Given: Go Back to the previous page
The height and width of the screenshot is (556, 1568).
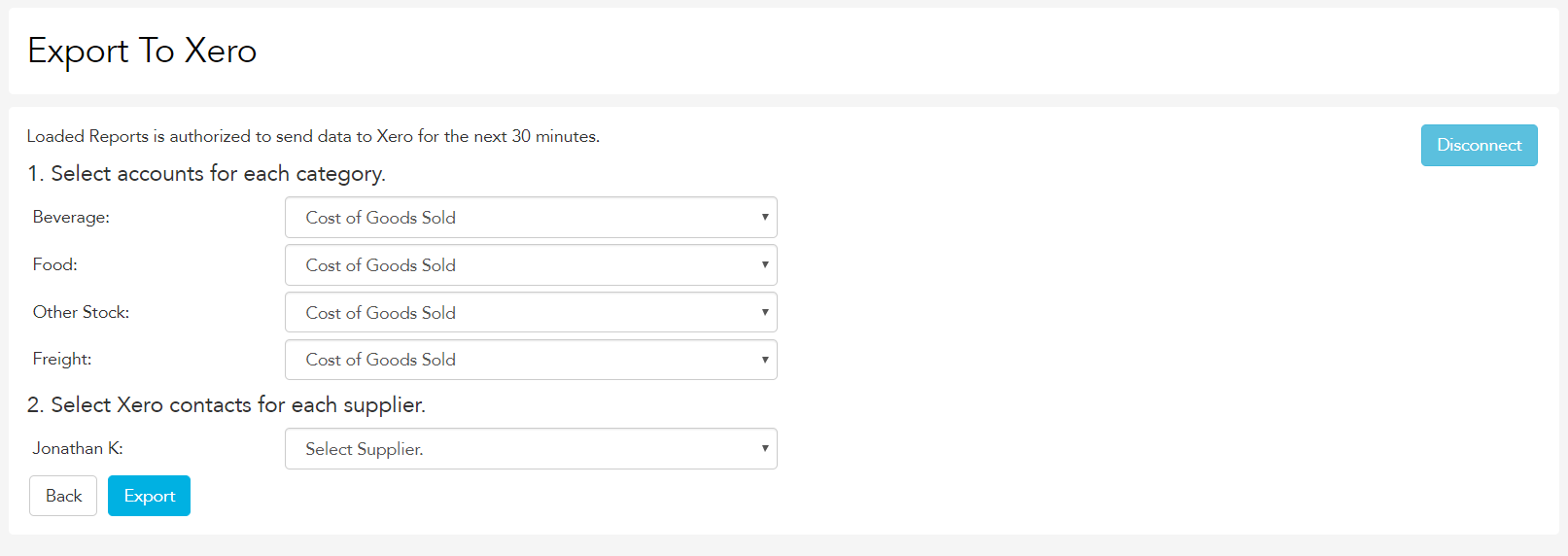Looking at the screenshot, I should pos(63,496).
